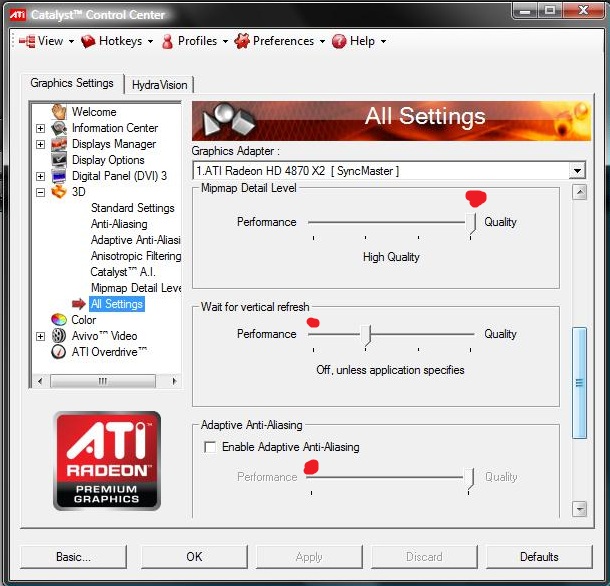Click the OK button

pos(194,557)
